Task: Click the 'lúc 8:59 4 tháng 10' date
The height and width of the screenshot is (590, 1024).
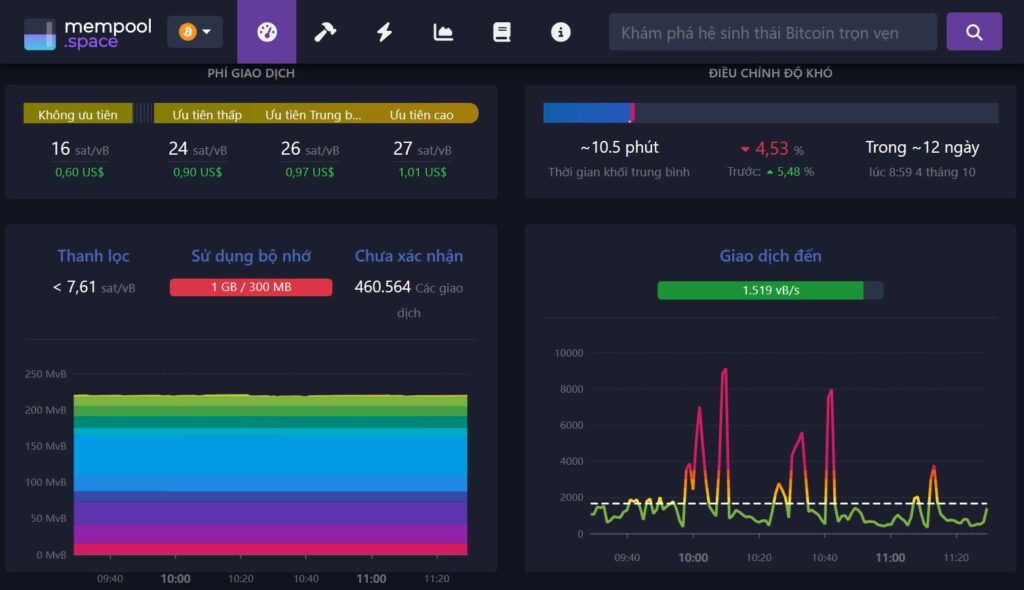Action: pos(922,172)
